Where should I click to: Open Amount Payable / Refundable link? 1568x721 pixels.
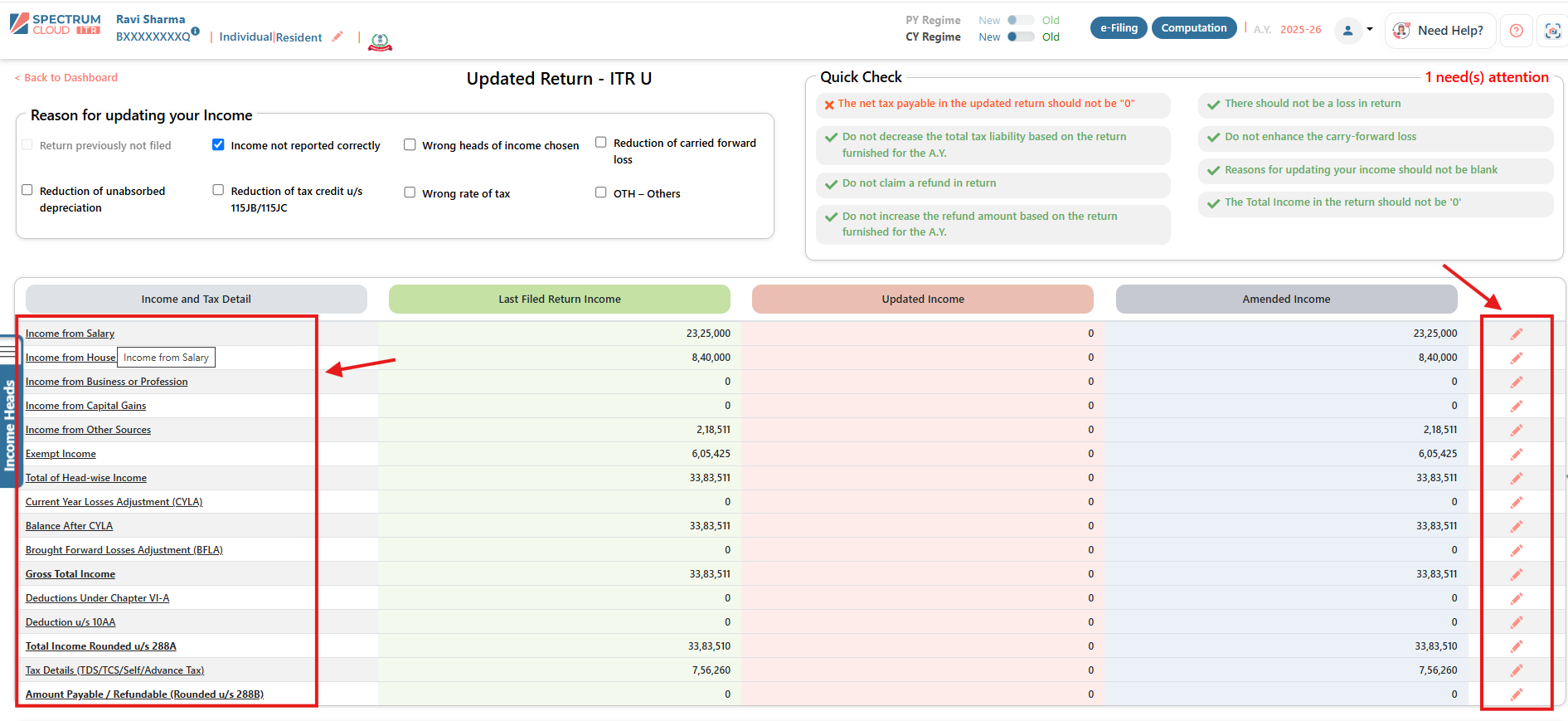pyautogui.click(x=144, y=694)
